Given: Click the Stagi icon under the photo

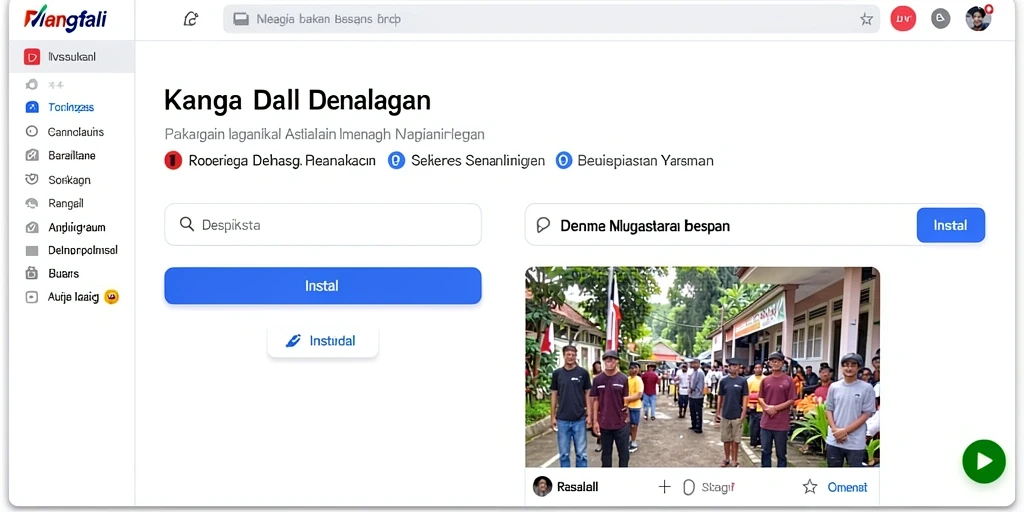Looking at the screenshot, I should [688, 487].
